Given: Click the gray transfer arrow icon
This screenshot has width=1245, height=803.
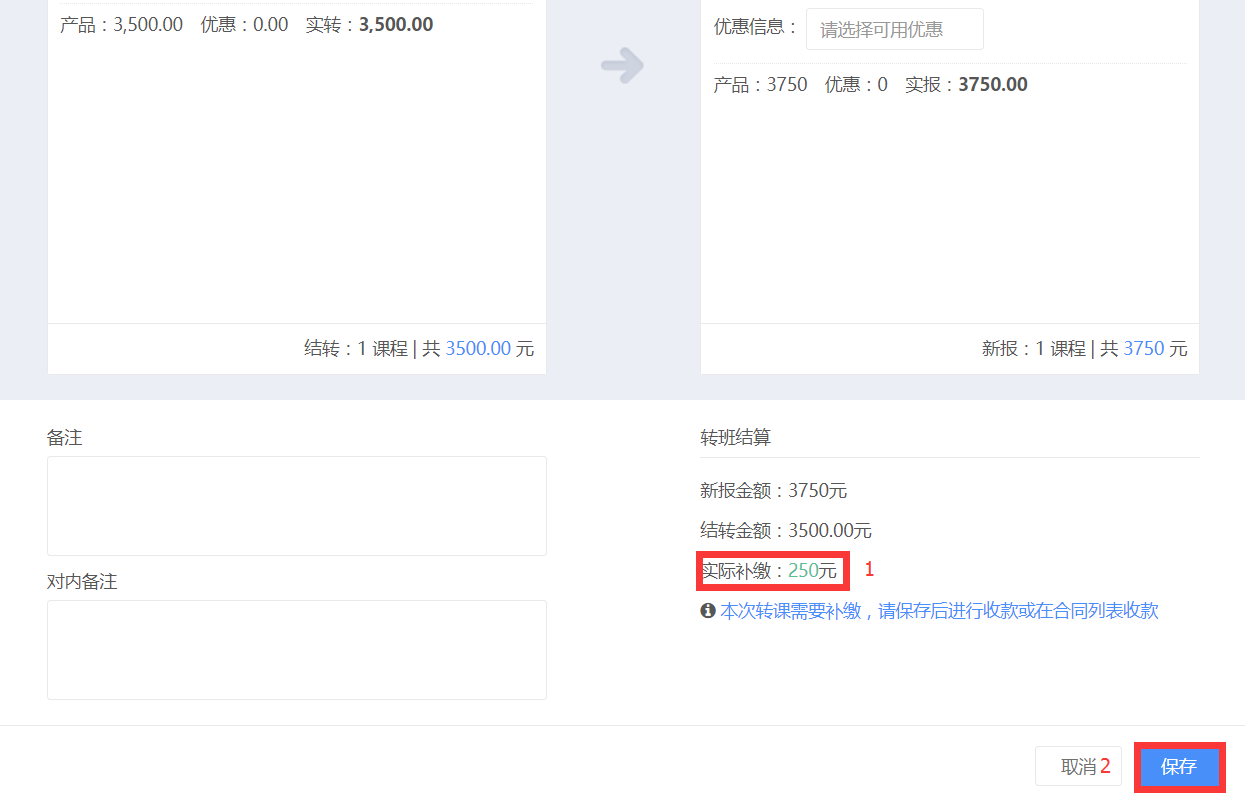Looking at the screenshot, I should coord(622,67).
